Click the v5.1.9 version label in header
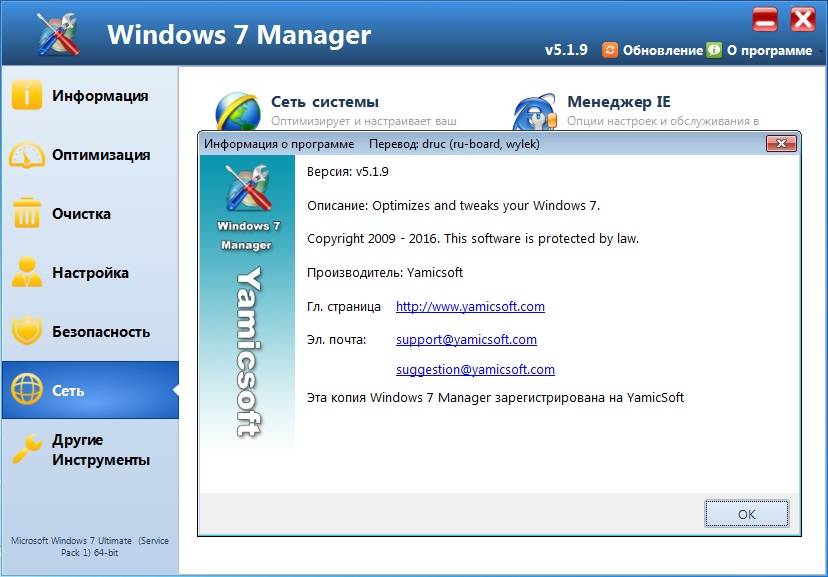 pyautogui.click(x=566, y=50)
